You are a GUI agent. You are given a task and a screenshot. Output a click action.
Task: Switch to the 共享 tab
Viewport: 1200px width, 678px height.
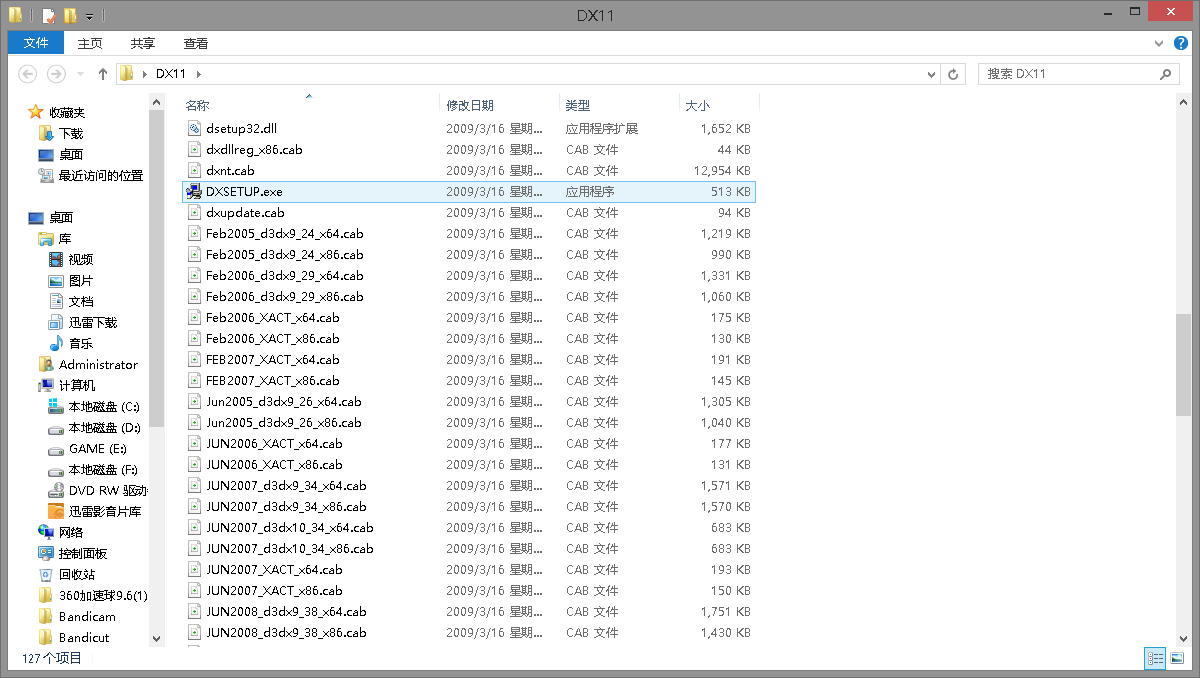[143, 43]
